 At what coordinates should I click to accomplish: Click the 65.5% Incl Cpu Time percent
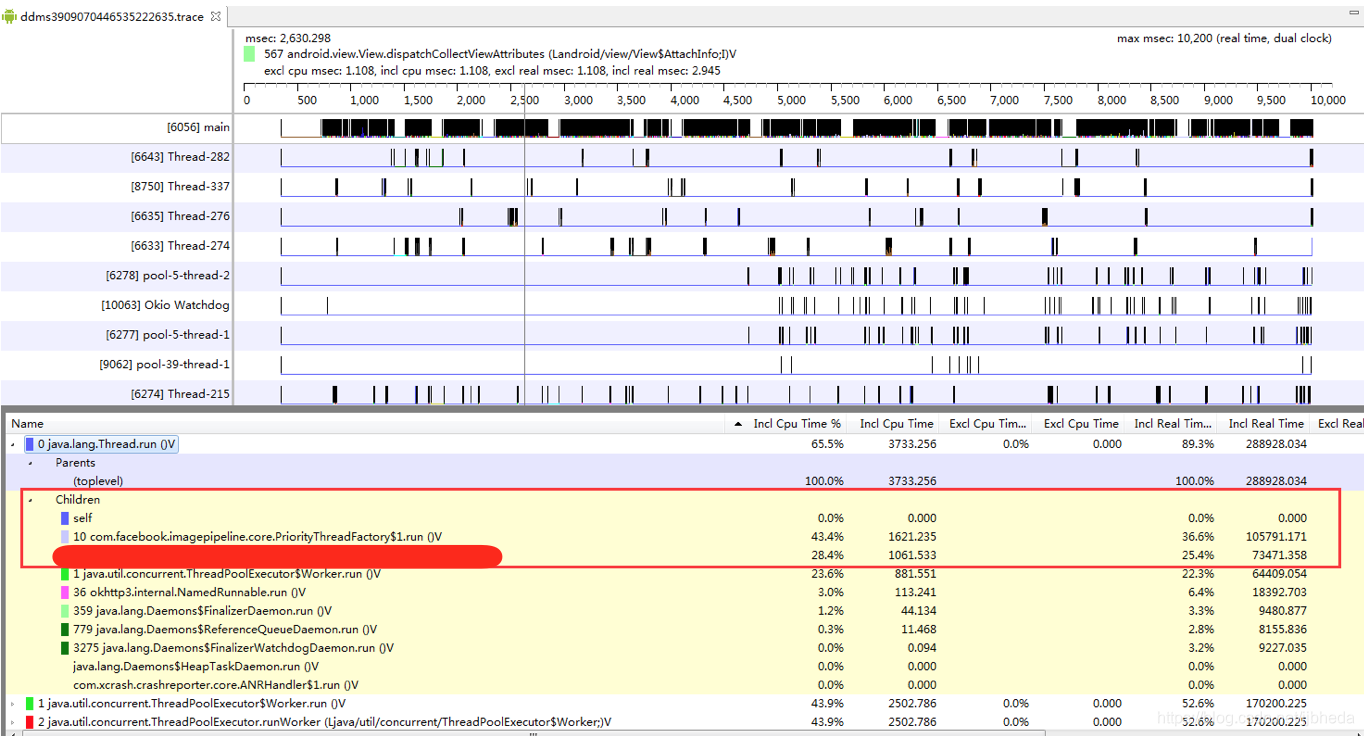click(827, 444)
